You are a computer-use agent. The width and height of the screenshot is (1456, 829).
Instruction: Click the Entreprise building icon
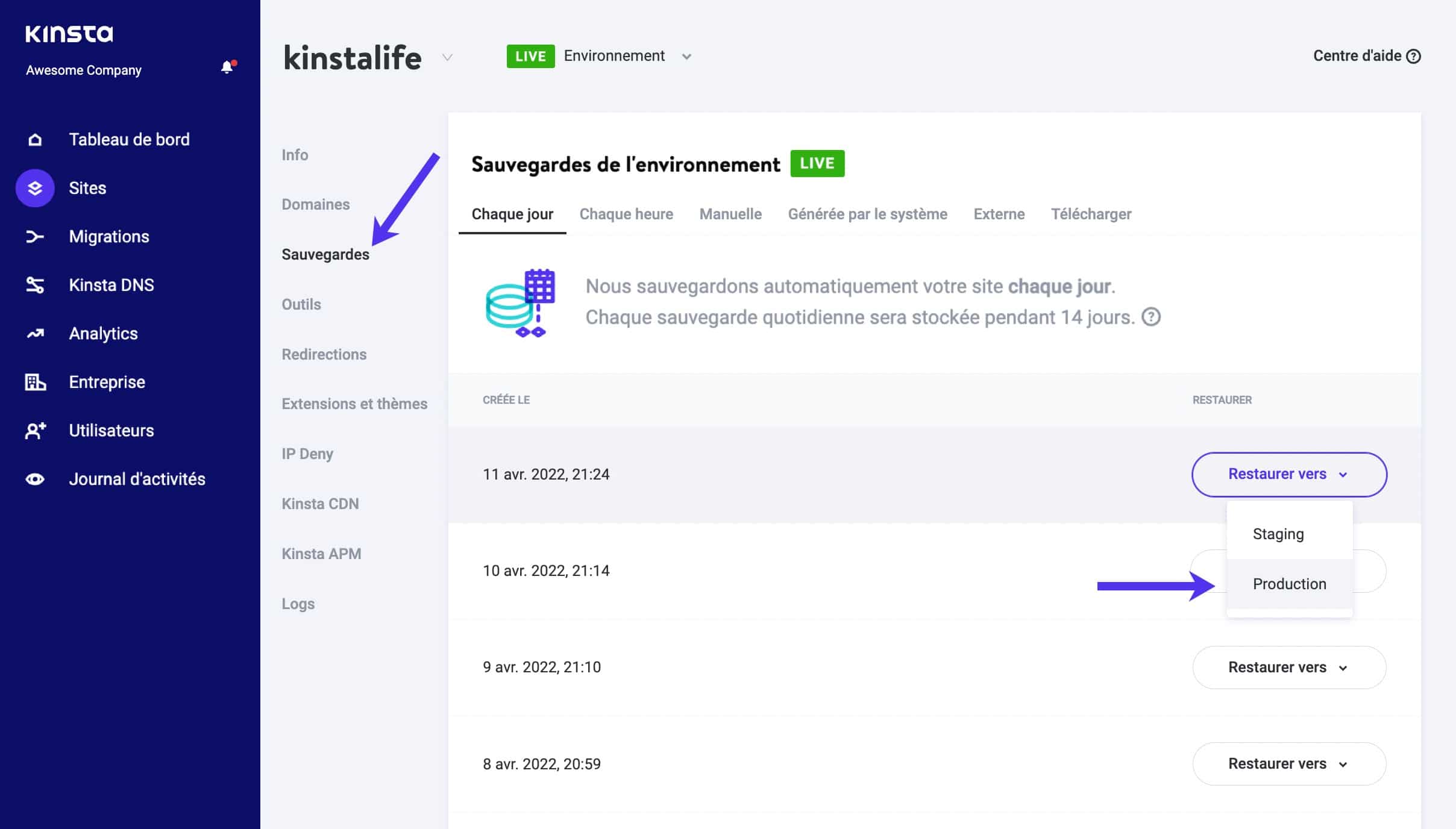point(34,381)
